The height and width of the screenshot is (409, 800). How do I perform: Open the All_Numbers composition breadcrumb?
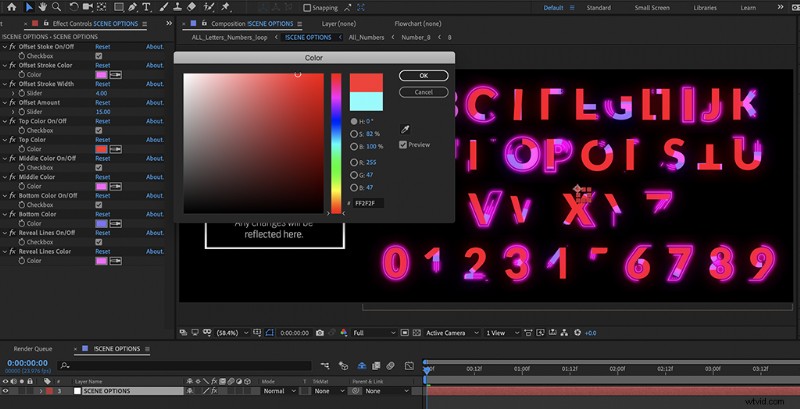(366, 37)
